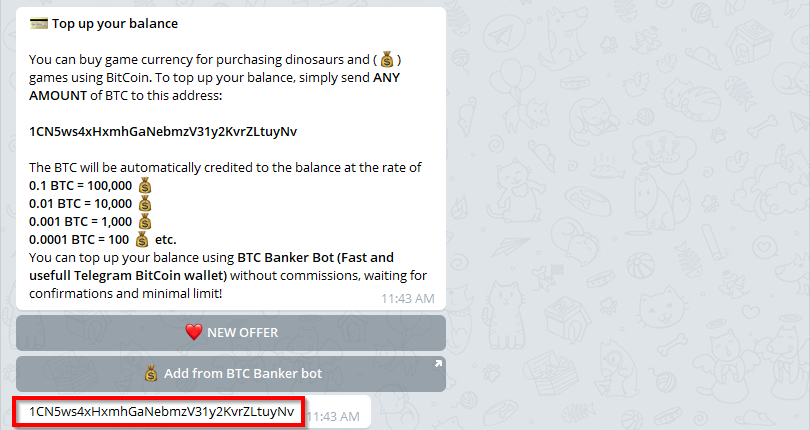
Task: Click the red heart icon on NEW OFFER
Action: (194, 332)
